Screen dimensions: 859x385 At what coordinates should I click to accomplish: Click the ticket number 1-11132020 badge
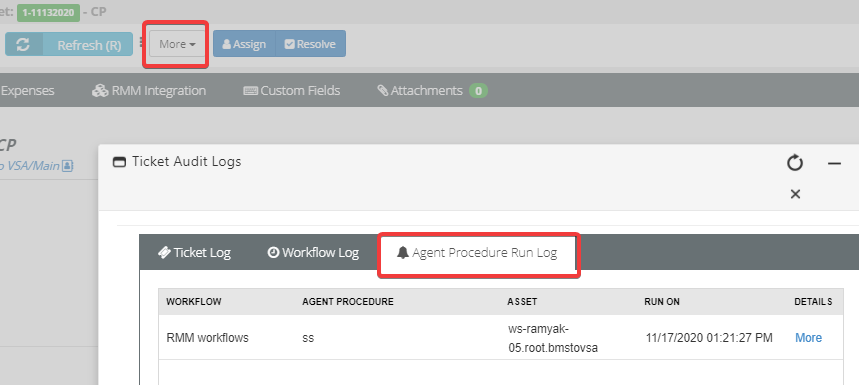click(x=48, y=13)
